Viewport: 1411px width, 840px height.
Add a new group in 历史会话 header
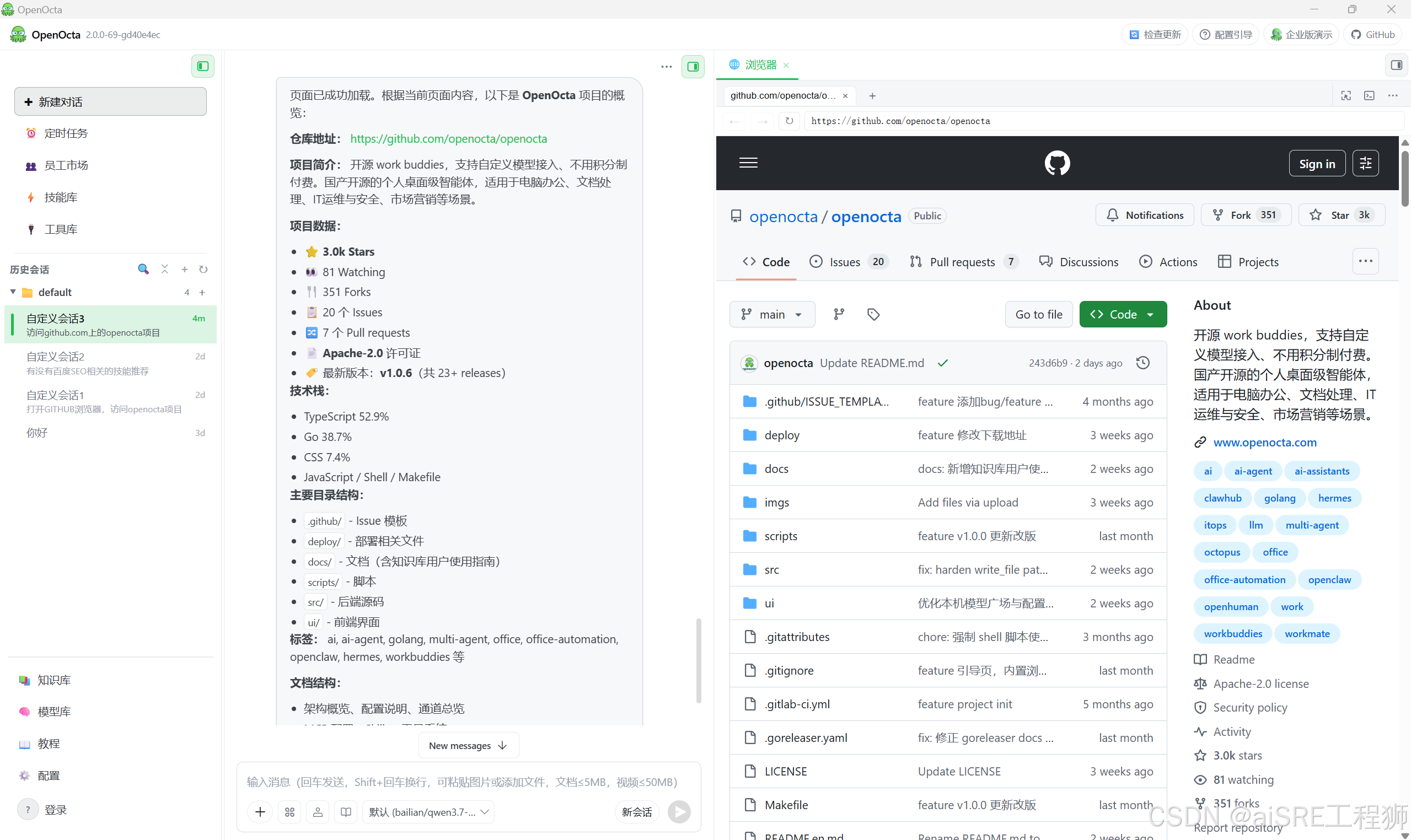coord(184,270)
